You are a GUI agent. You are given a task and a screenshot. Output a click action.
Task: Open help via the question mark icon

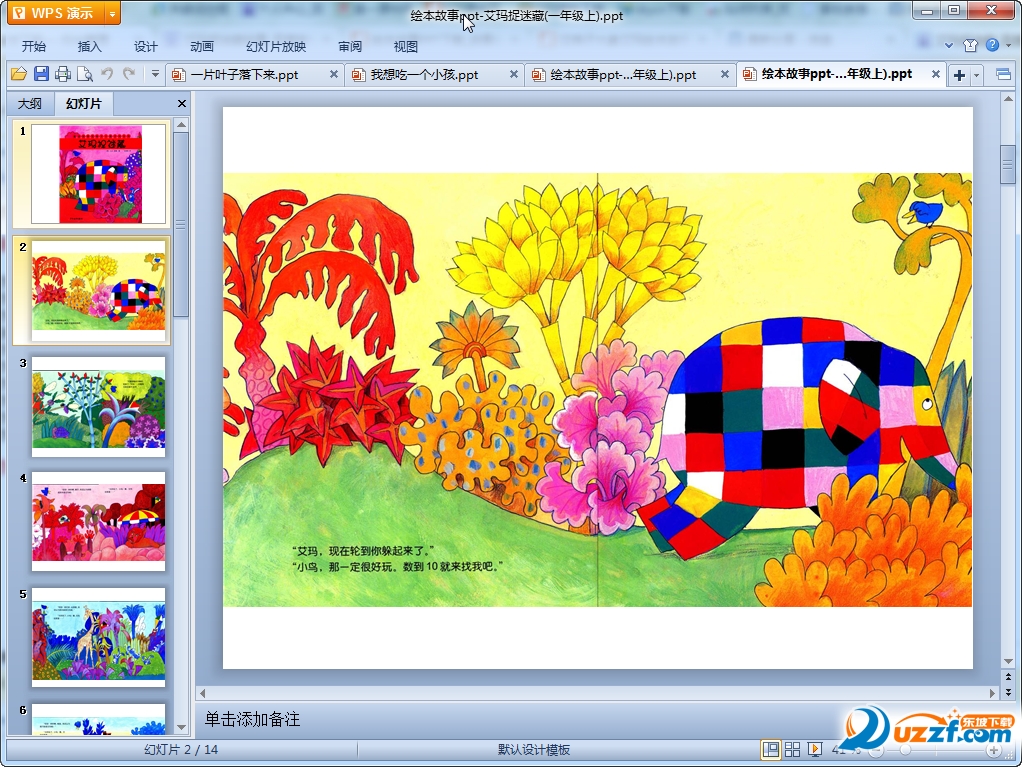click(992, 45)
